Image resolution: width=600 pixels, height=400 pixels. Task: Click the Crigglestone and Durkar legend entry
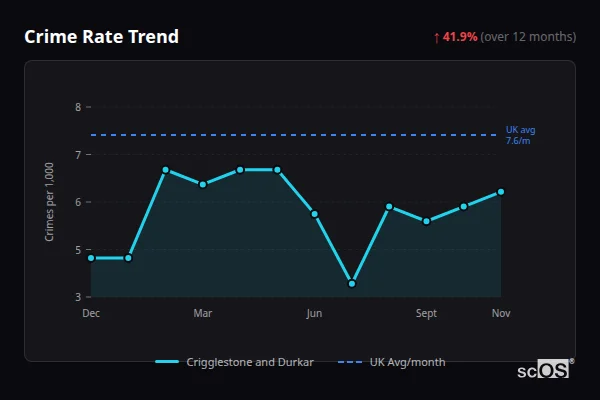(x=235, y=362)
